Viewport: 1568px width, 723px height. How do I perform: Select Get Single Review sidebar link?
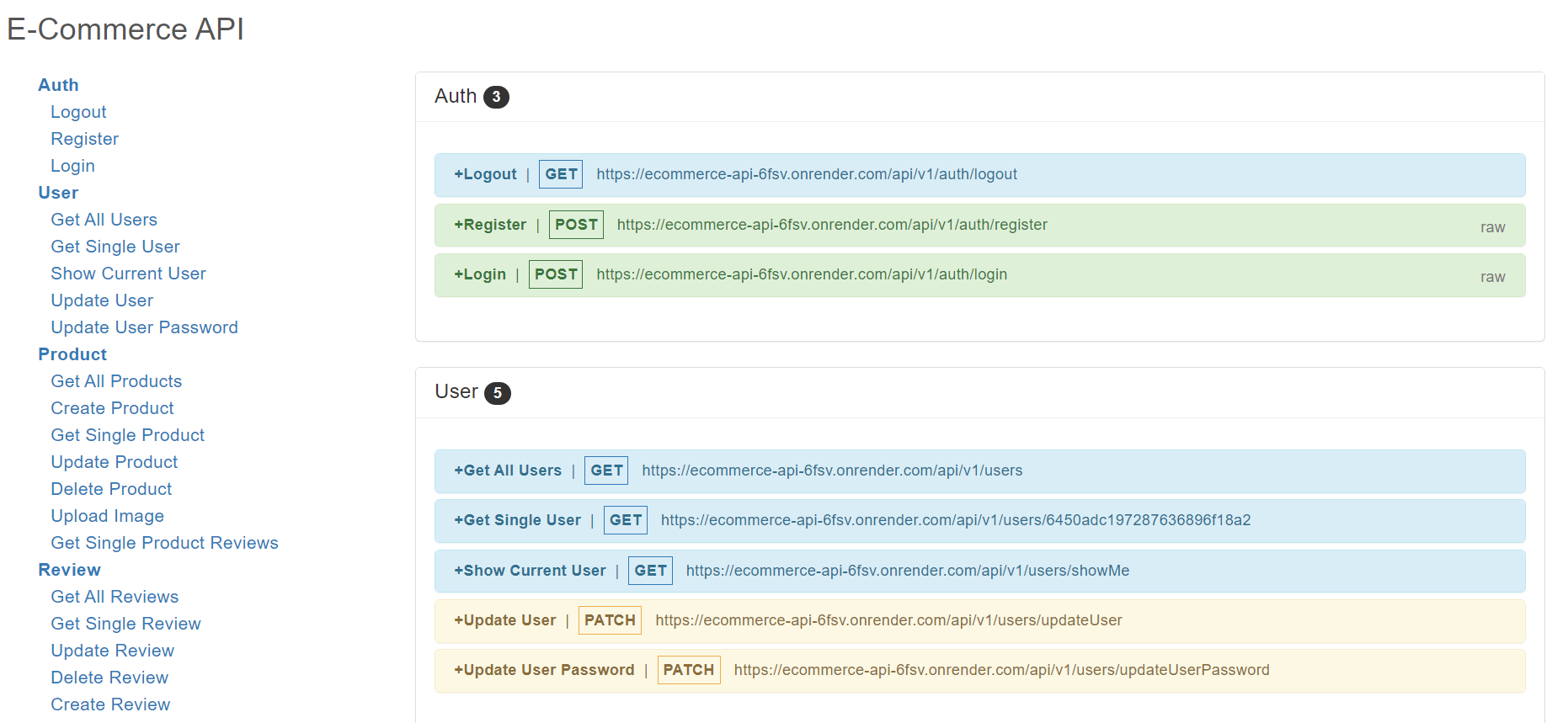point(125,624)
